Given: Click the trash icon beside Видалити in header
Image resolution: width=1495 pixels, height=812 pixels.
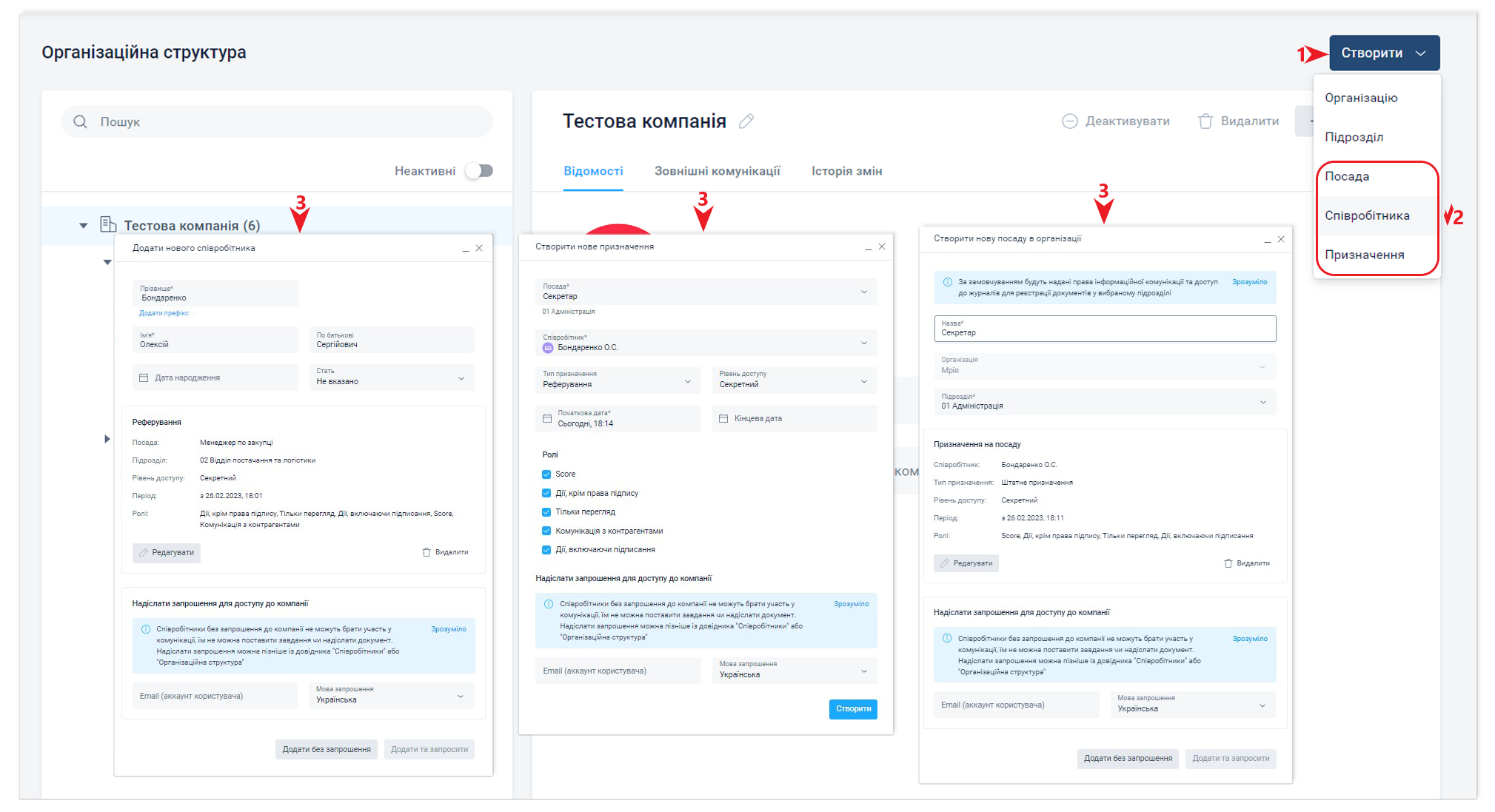Looking at the screenshot, I should click(x=1205, y=121).
